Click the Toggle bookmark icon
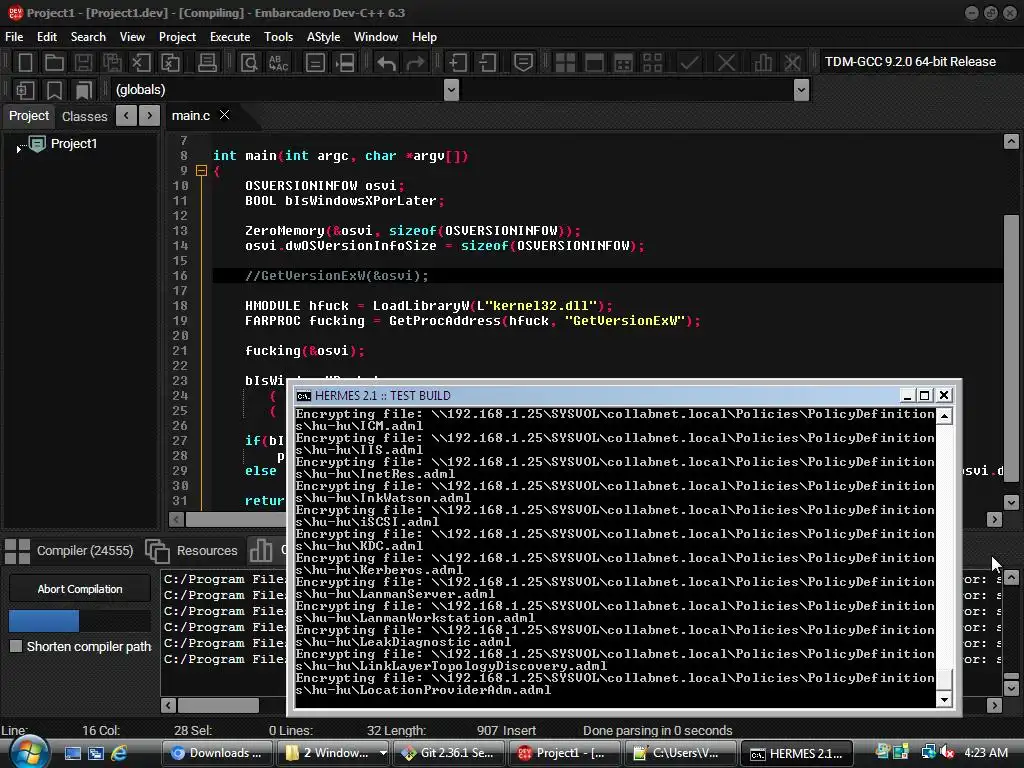The image size is (1024, 768). coord(54,89)
